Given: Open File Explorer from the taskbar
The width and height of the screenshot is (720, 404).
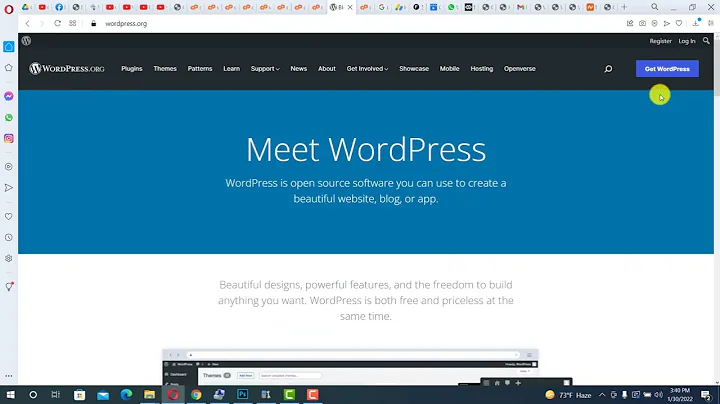Looking at the screenshot, I should click(149, 395).
